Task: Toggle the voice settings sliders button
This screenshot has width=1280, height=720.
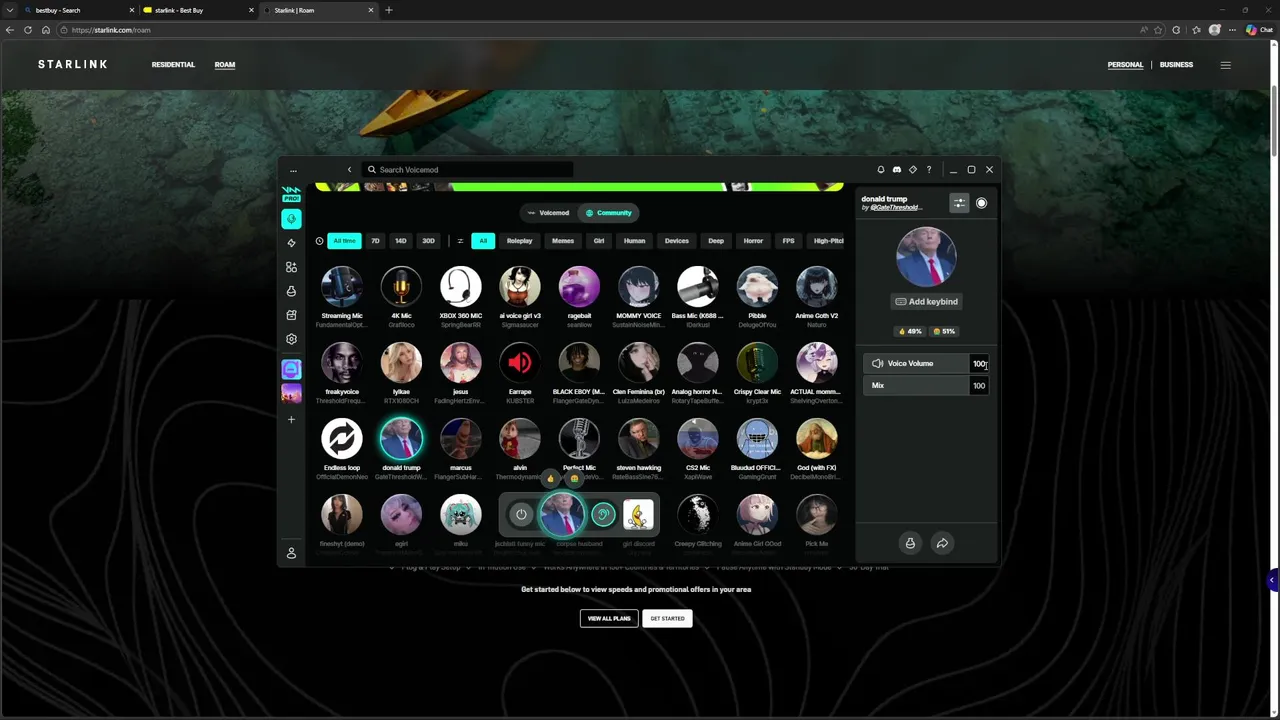Action: 959,203
